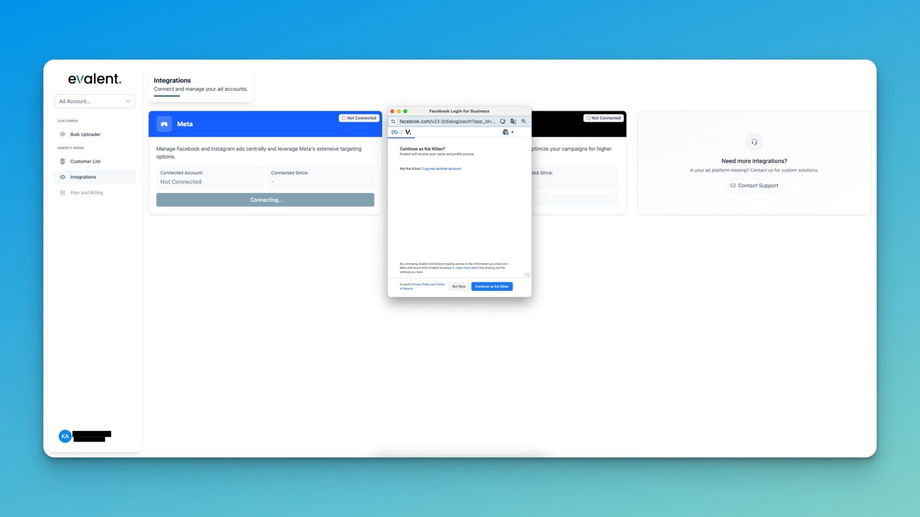Click the black card Not Connected badge
920x517 pixels.
603,118
